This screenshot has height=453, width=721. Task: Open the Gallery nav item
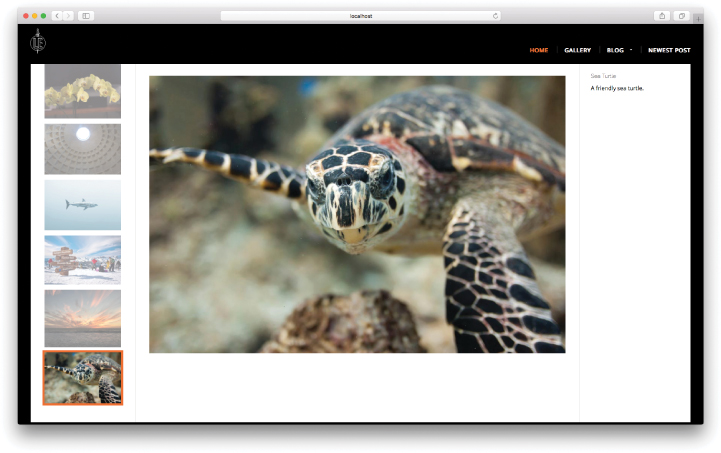[577, 50]
